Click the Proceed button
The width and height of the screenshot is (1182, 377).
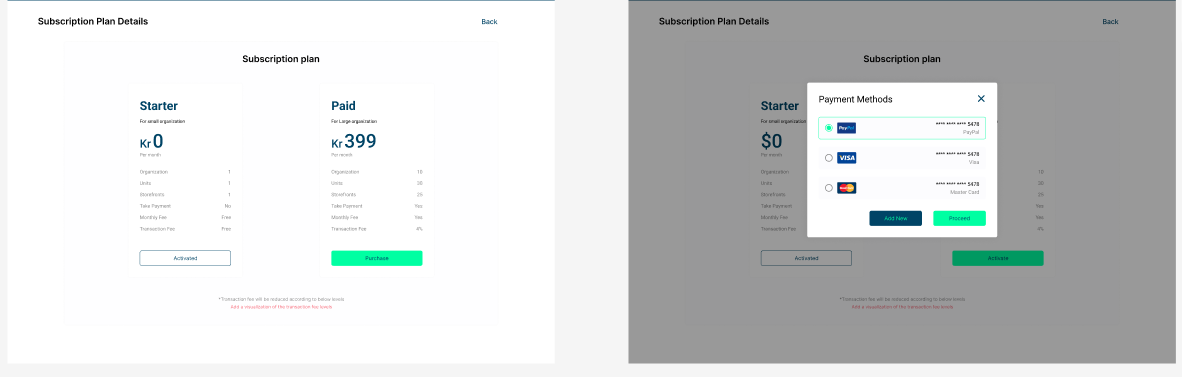point(959,218)
